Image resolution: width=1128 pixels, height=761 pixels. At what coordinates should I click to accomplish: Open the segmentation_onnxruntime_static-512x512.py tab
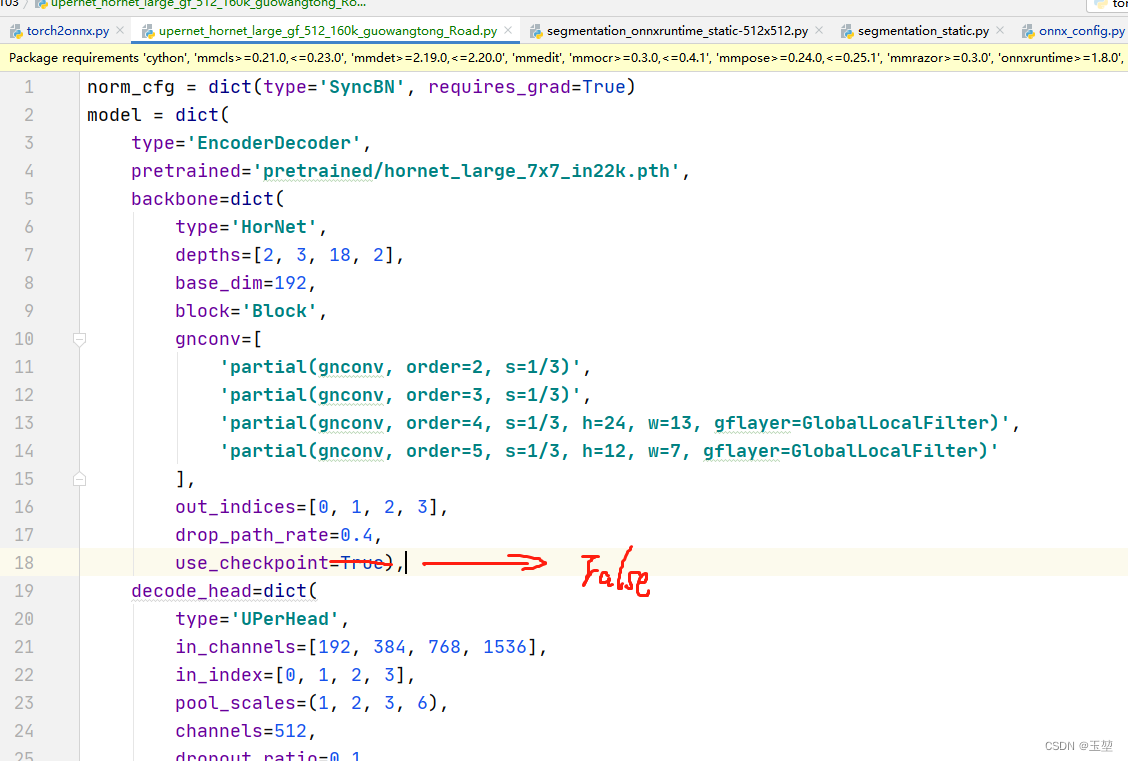(x=677, y=31)
